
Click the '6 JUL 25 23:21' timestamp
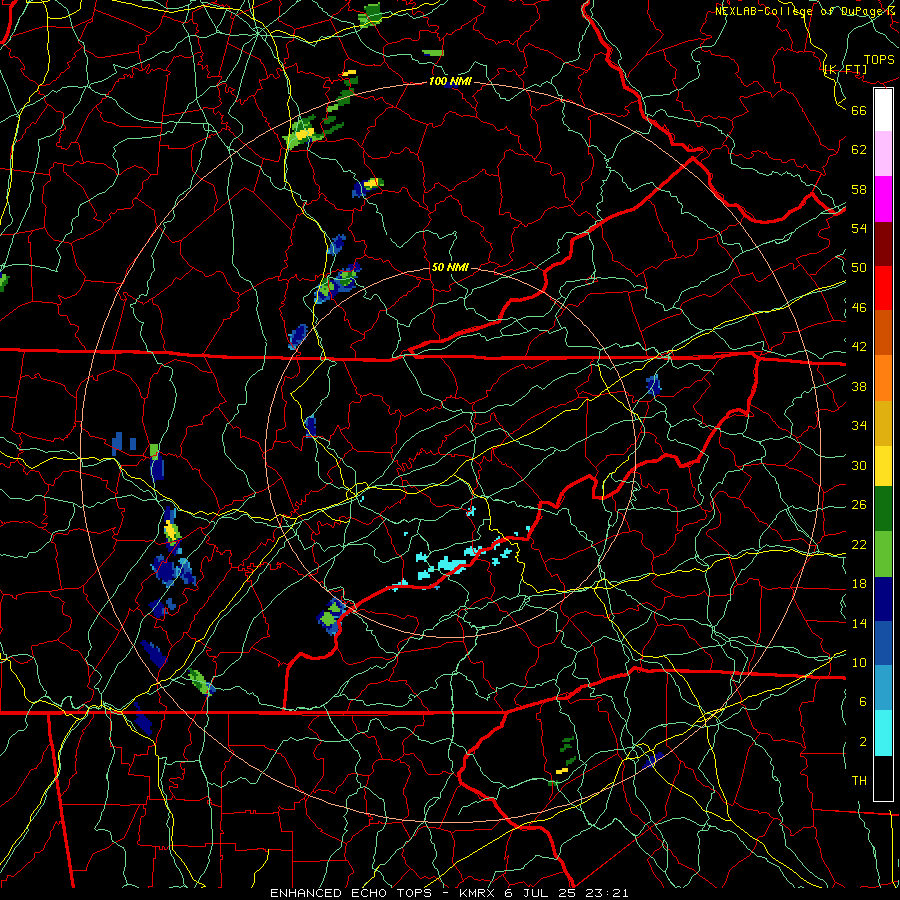566,893
